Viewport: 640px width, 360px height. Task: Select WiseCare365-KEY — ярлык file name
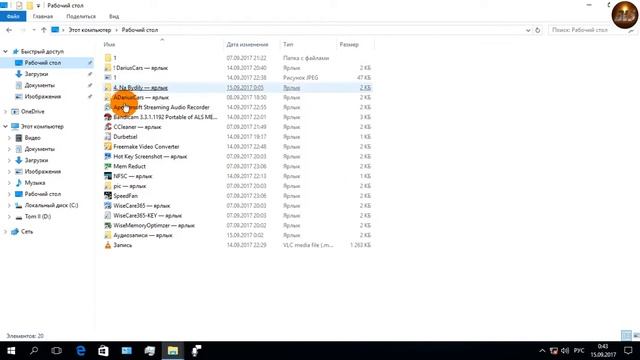pyautogui.click(x=148, y=216)
